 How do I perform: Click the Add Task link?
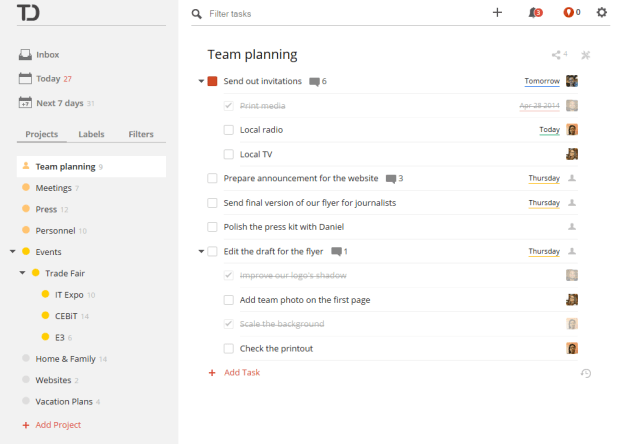[242, 372]
